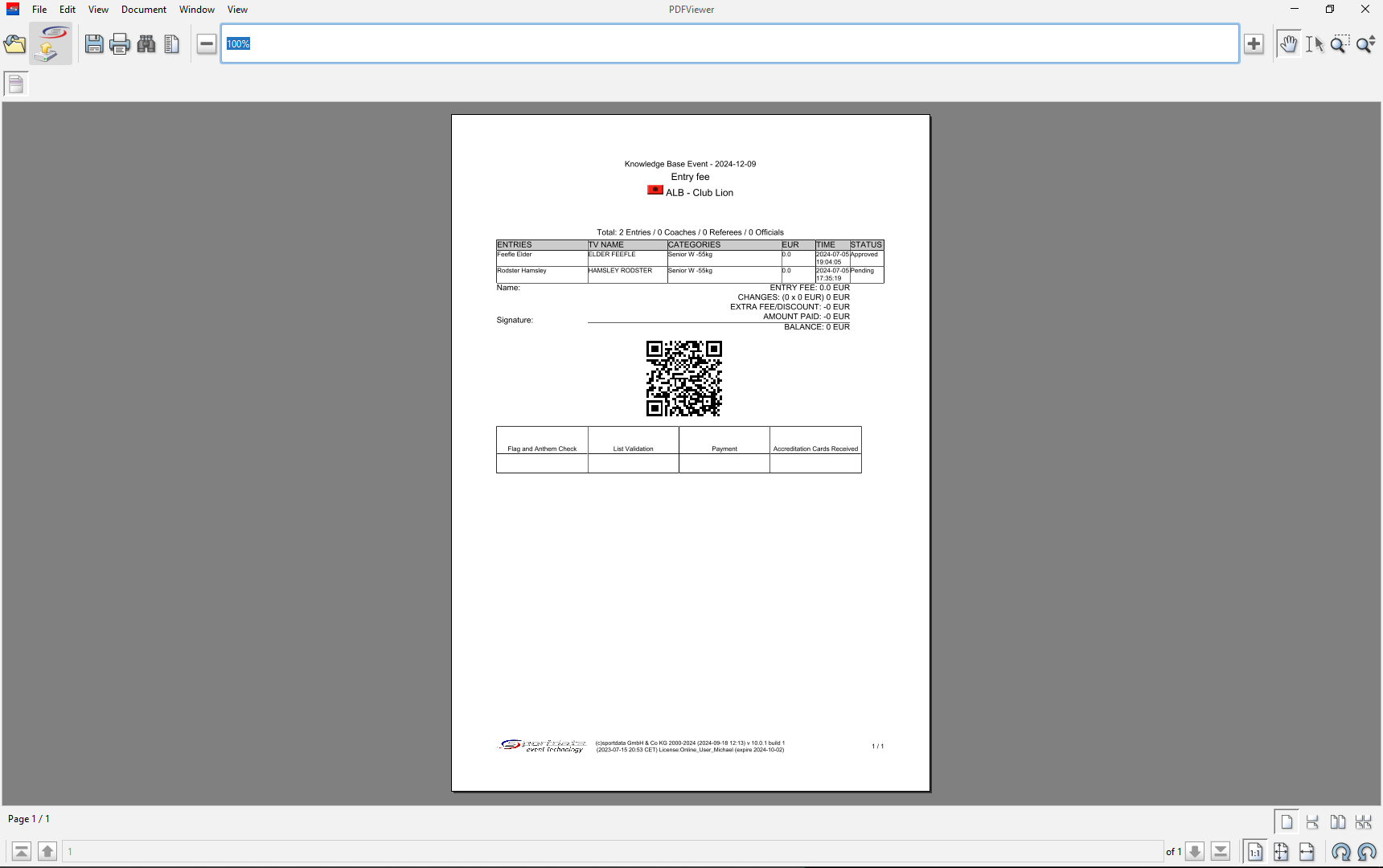Image resolution: width=1383 pixels, height=868 pixels.
Task: Click 'Payment' box label
Action: coord(724,449)
